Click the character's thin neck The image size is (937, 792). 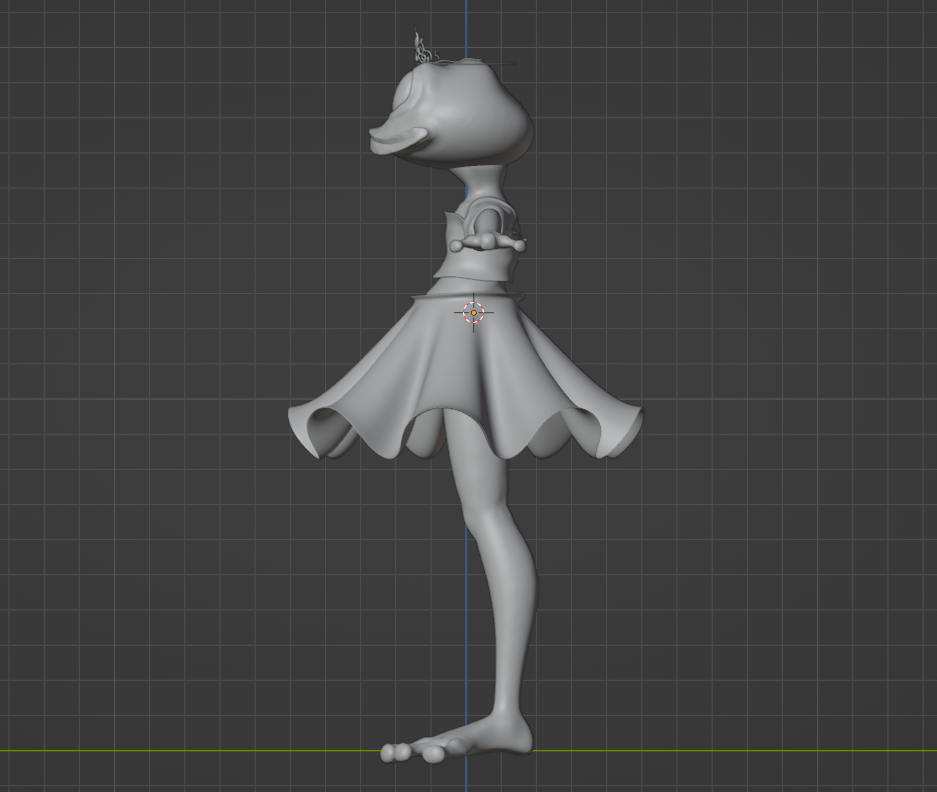click(485, 184)
